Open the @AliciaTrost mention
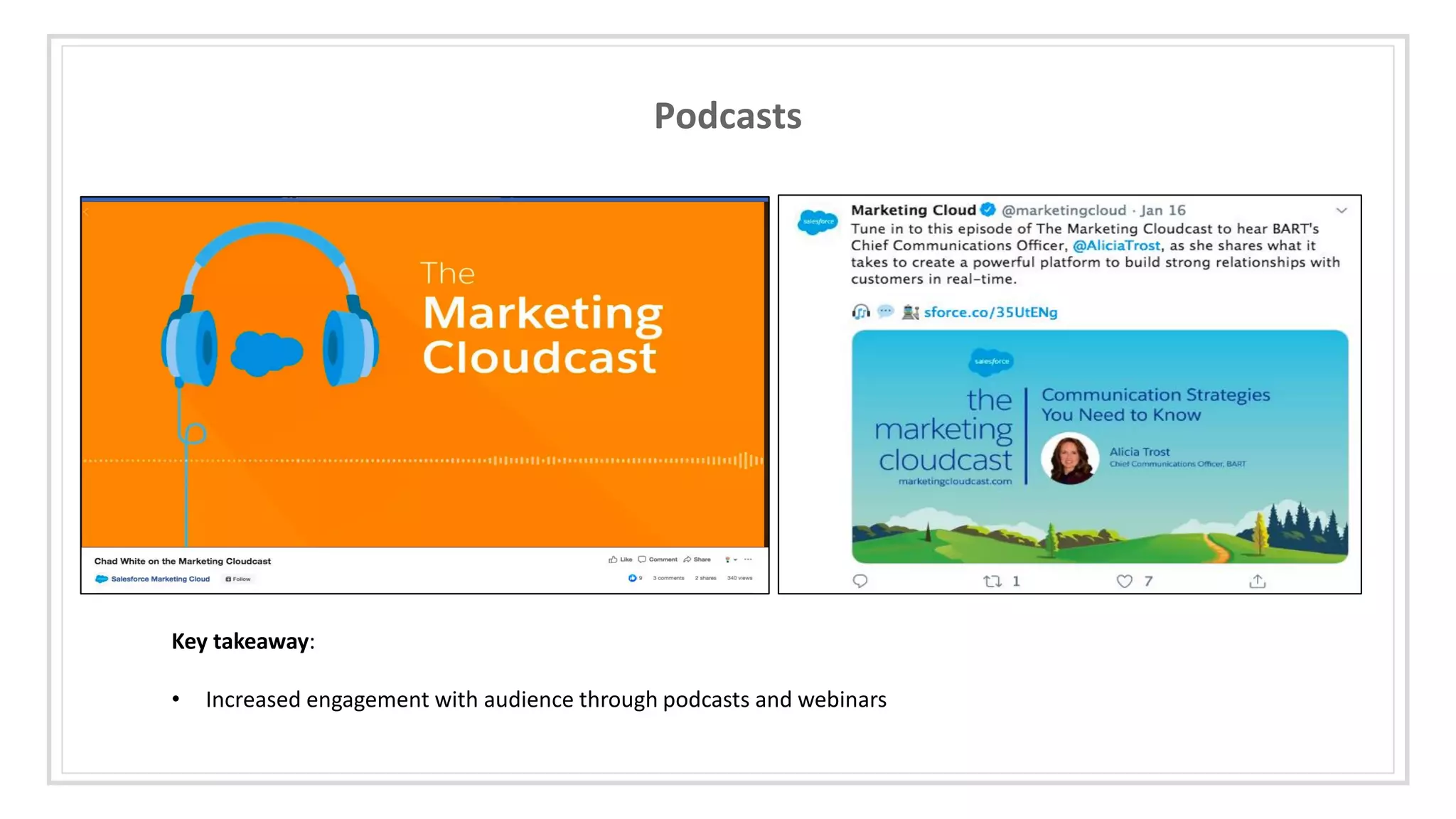 [1116, 245]
